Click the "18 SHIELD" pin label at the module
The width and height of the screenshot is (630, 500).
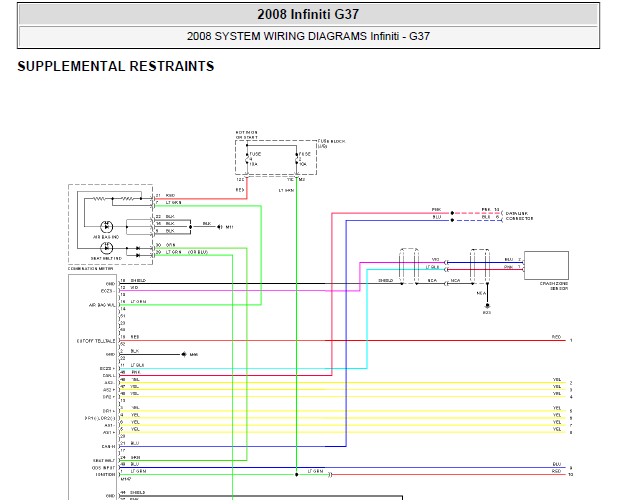[133, 281]
